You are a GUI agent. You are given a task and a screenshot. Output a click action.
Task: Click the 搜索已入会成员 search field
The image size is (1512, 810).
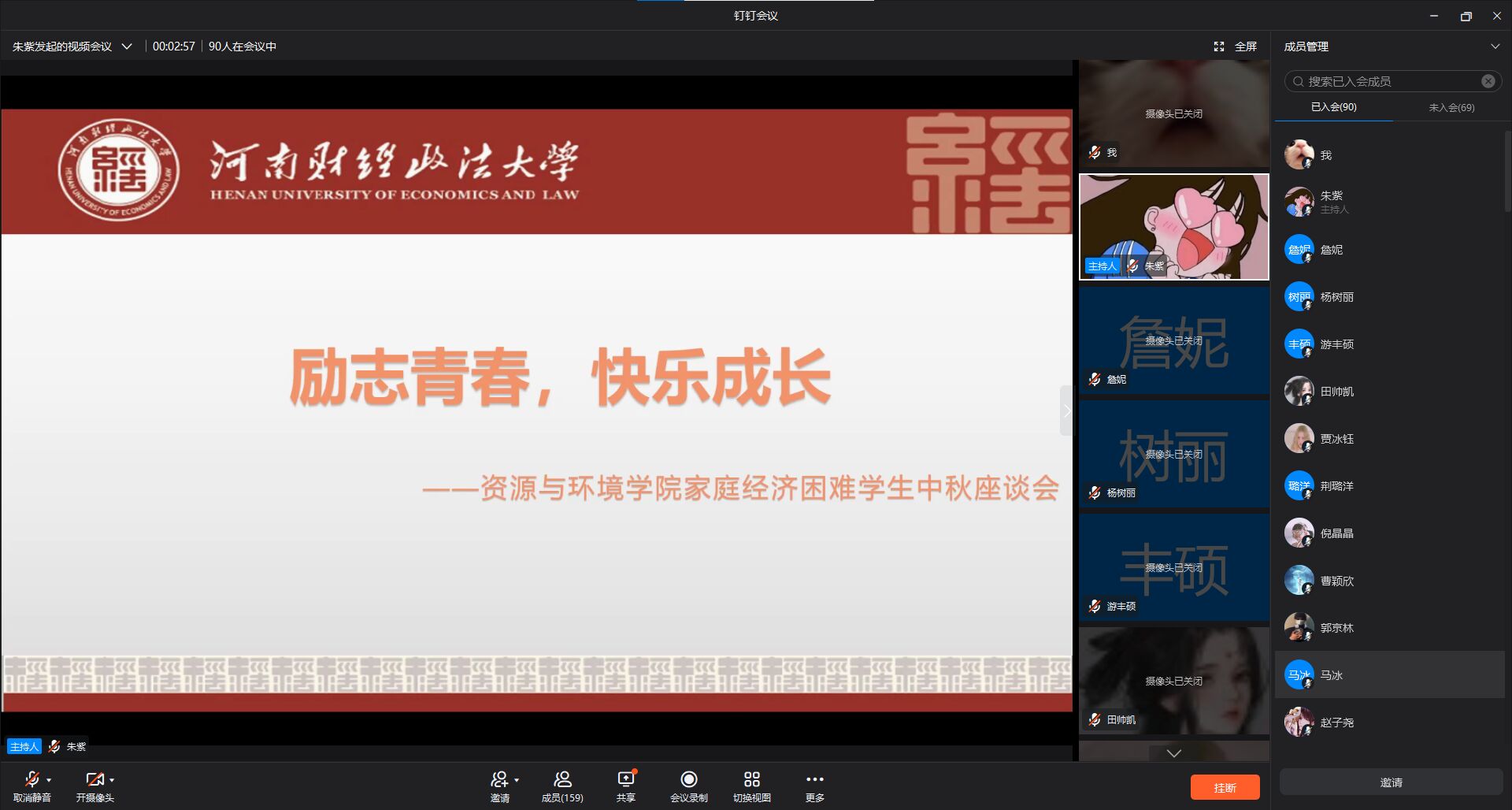tap(1392, 81)
